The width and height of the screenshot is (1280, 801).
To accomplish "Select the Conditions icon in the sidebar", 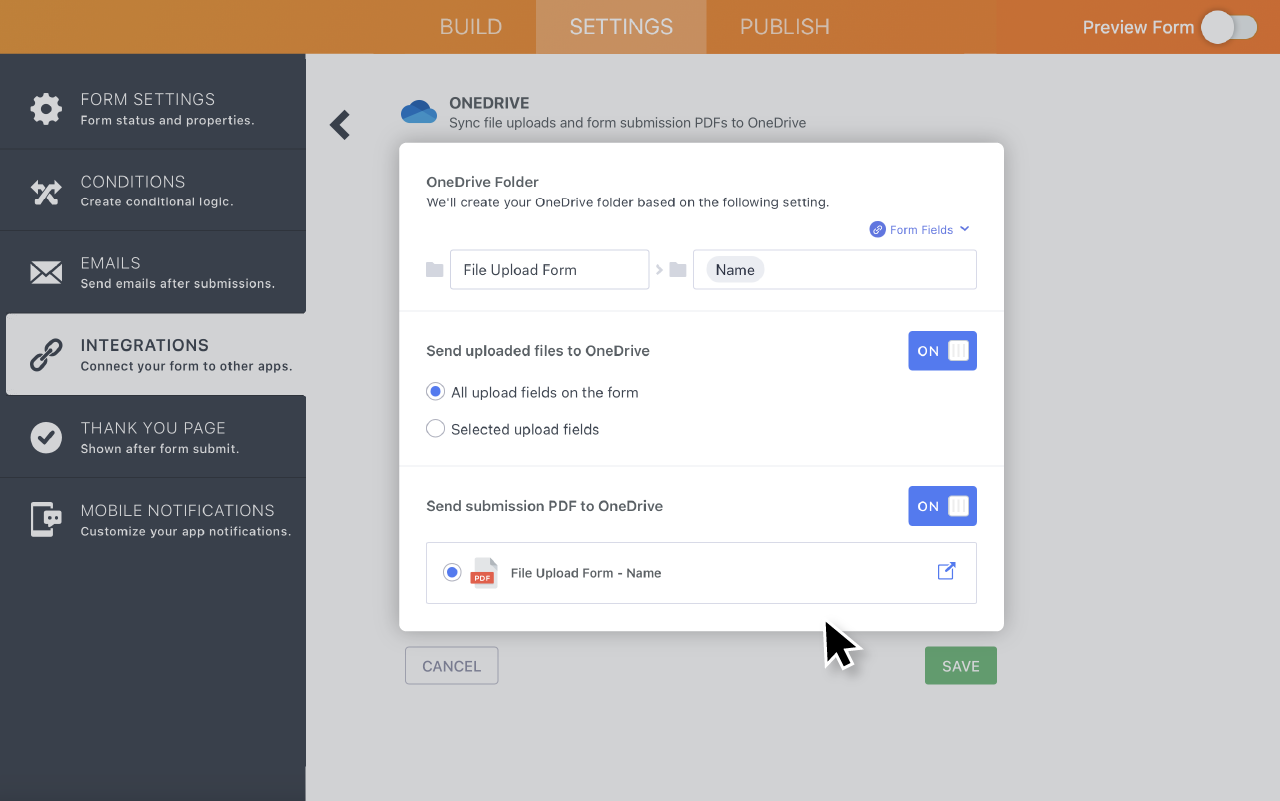I will 46,190.
